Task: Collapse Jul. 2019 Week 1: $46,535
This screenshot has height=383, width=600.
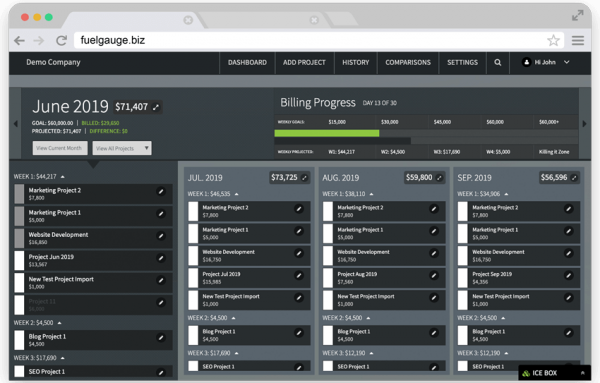Action: pos(236,194)
